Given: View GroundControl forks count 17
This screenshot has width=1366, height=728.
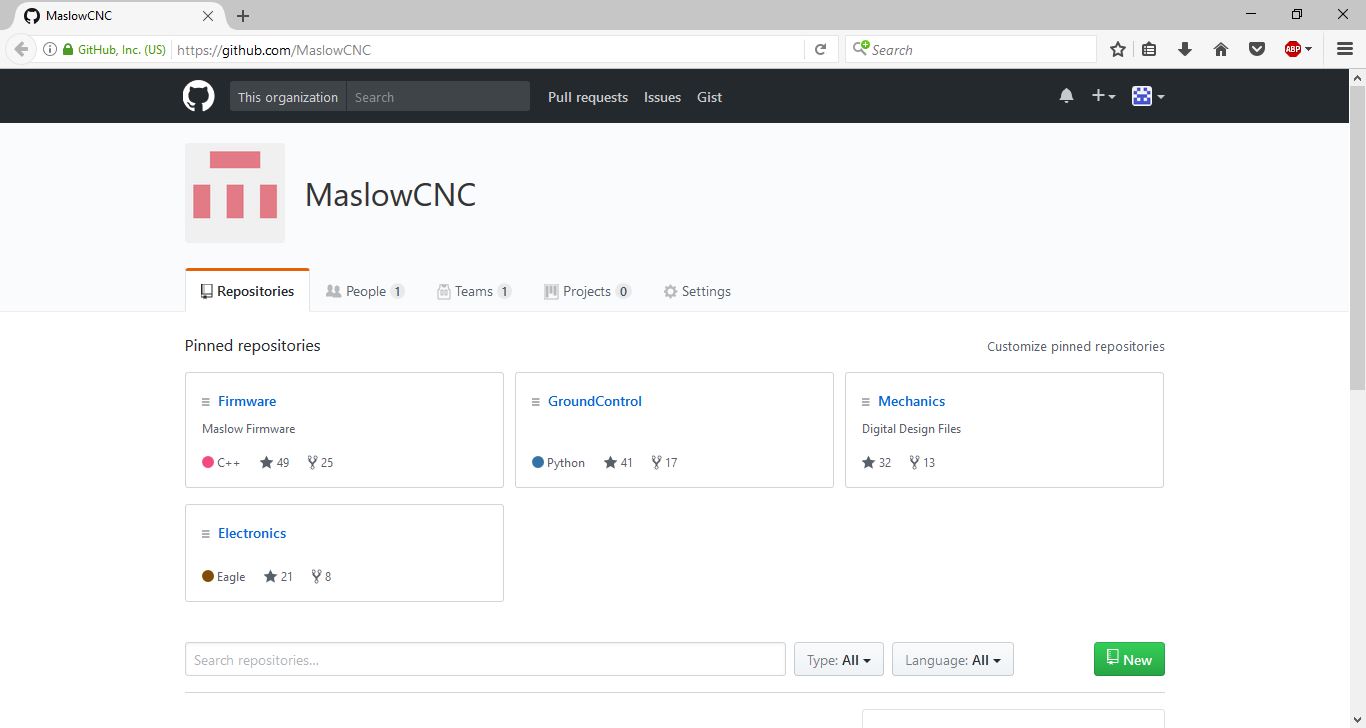Looking at the screenshot, I should (664, 462).
